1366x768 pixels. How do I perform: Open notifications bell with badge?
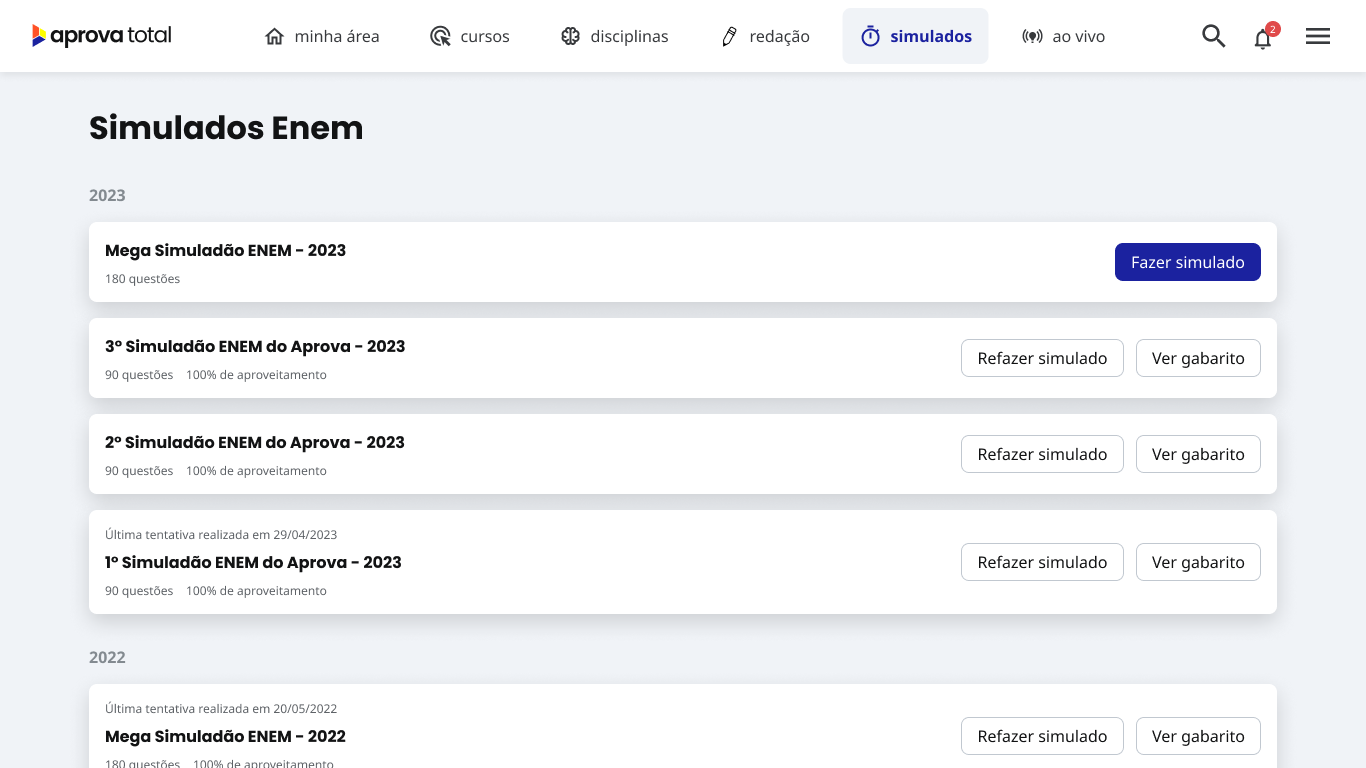pyautogui.click(x=1265, y=36)
